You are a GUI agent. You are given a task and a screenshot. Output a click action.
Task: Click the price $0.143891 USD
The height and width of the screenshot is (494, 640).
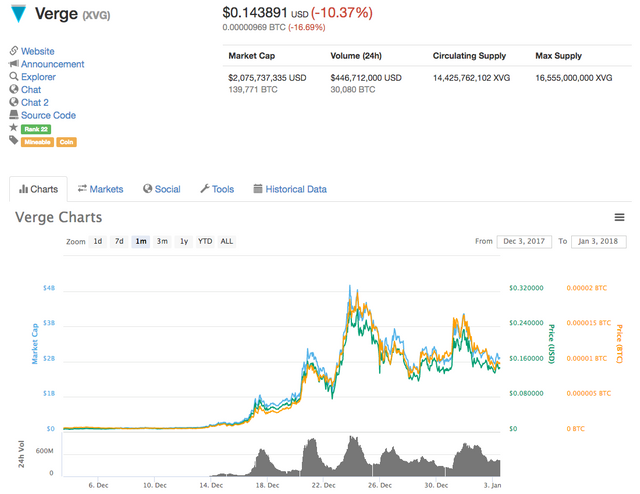click(265, 13)
